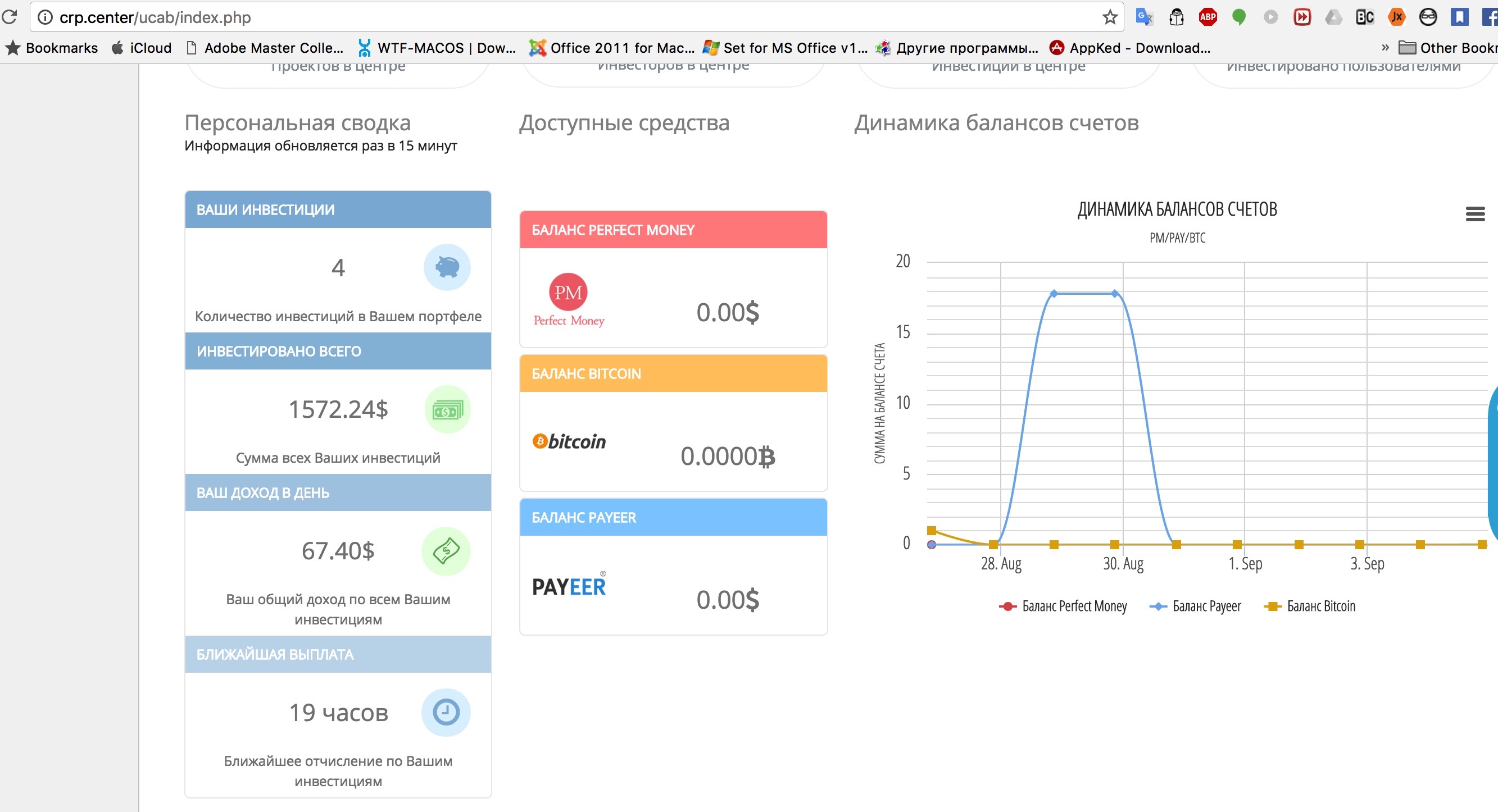Click the PAYEER logo
The image size is (1498, 812).
[569, 586]
